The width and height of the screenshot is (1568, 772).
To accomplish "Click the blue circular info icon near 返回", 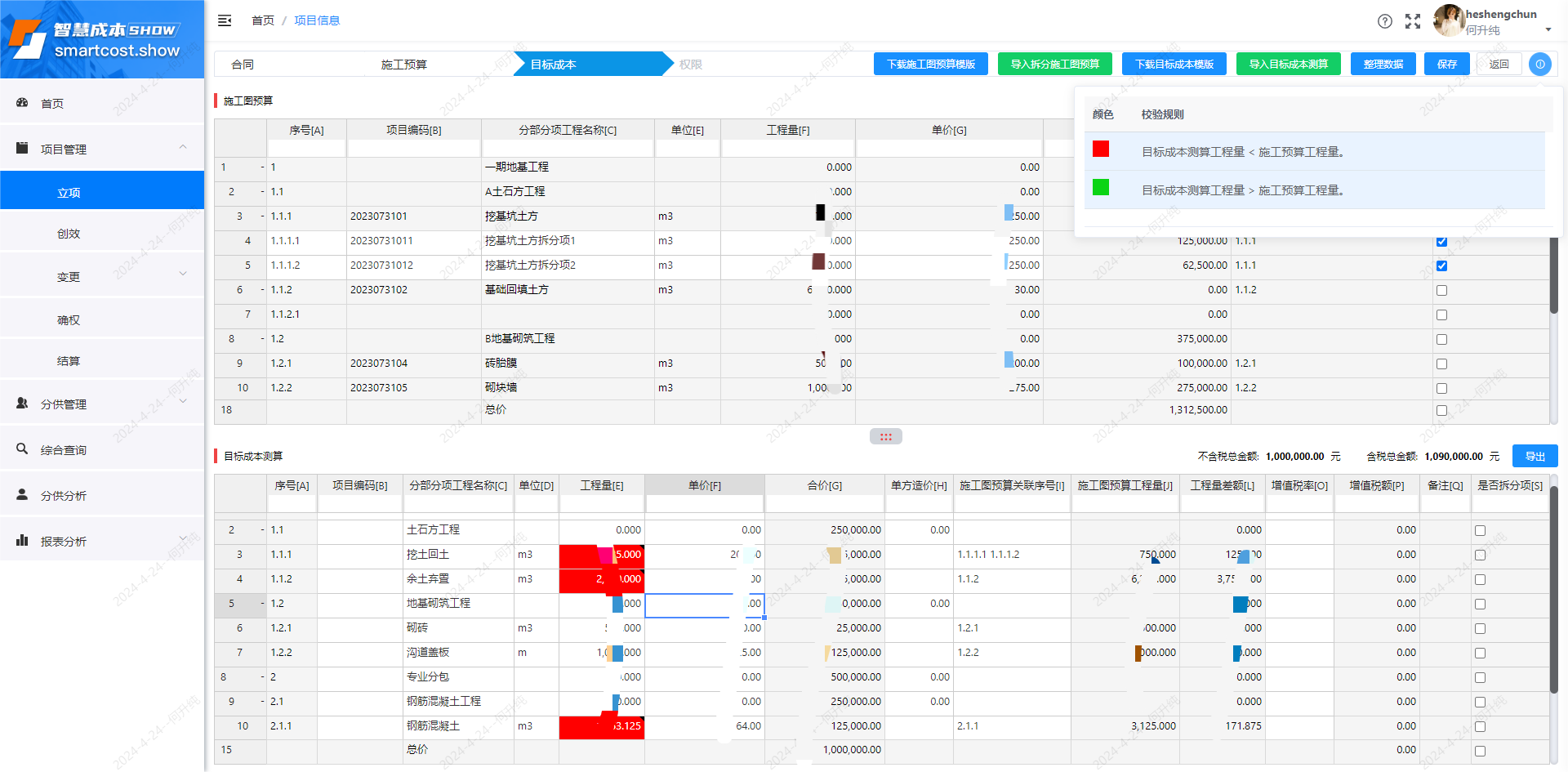I will click(x=1540, y=64).
